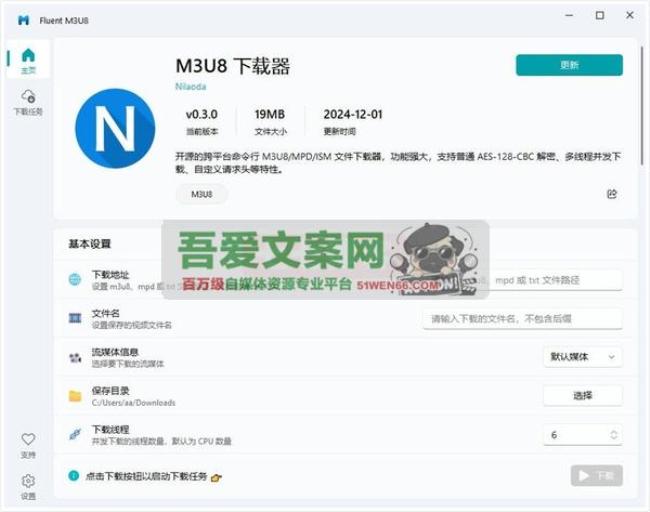This screenshot has height=512, width=650.
Task: Click the 选择 button for save directory
Action: click(582, 396)
